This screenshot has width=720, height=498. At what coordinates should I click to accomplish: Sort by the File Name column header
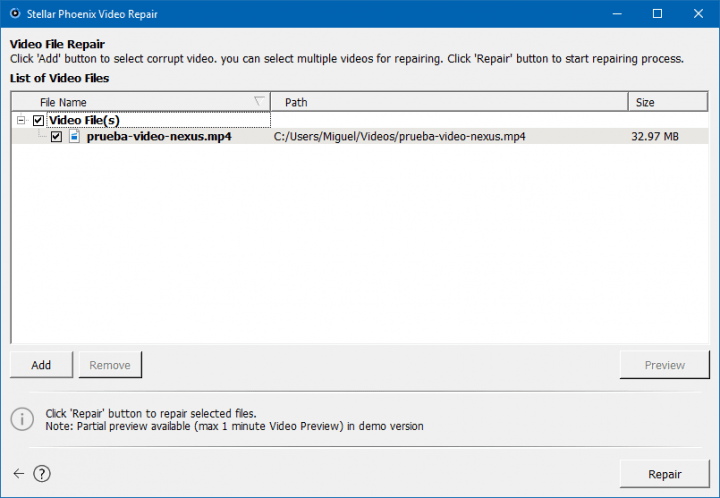click(x=141, y=102)
